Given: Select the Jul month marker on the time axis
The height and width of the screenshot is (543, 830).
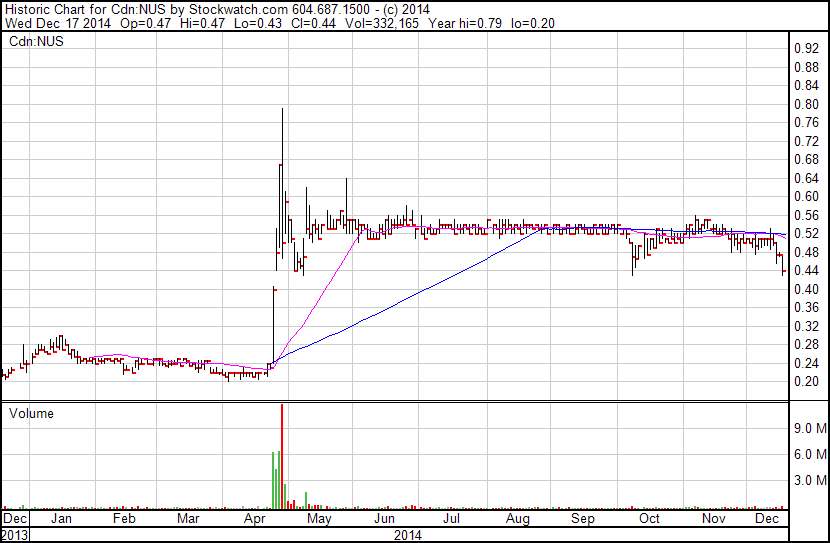Looking at the screenshot, I should point(451,520).
